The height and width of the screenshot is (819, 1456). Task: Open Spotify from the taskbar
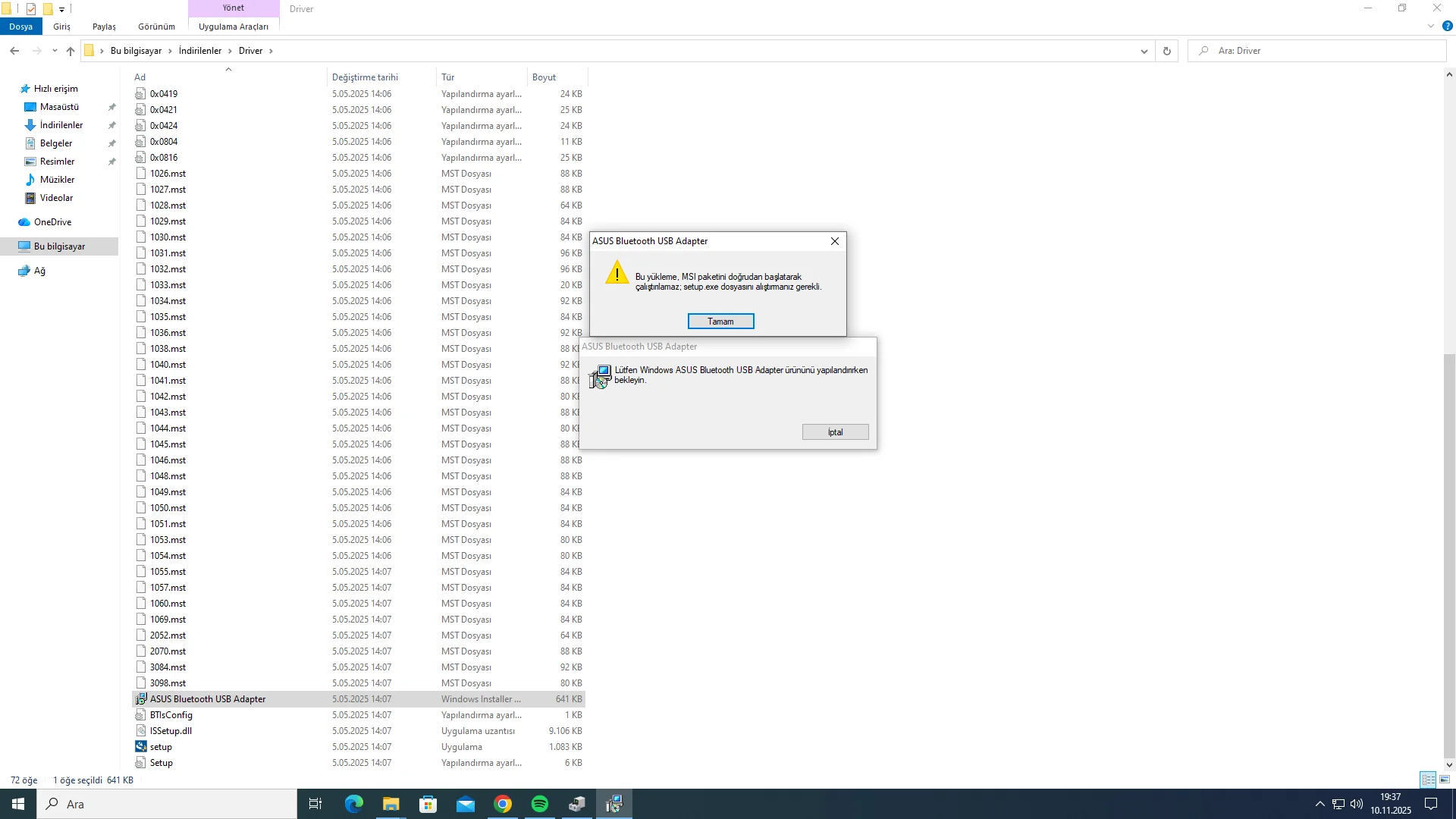click(540, 804)
